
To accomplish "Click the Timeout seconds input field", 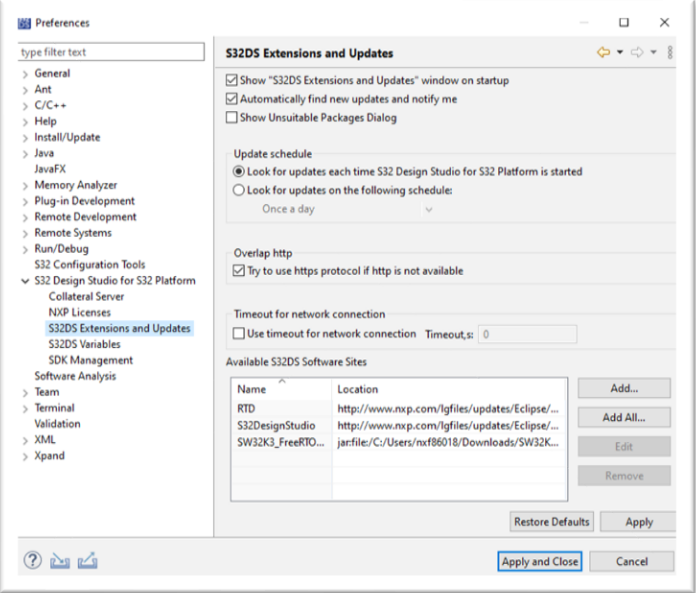I will (x=527, y=334).
